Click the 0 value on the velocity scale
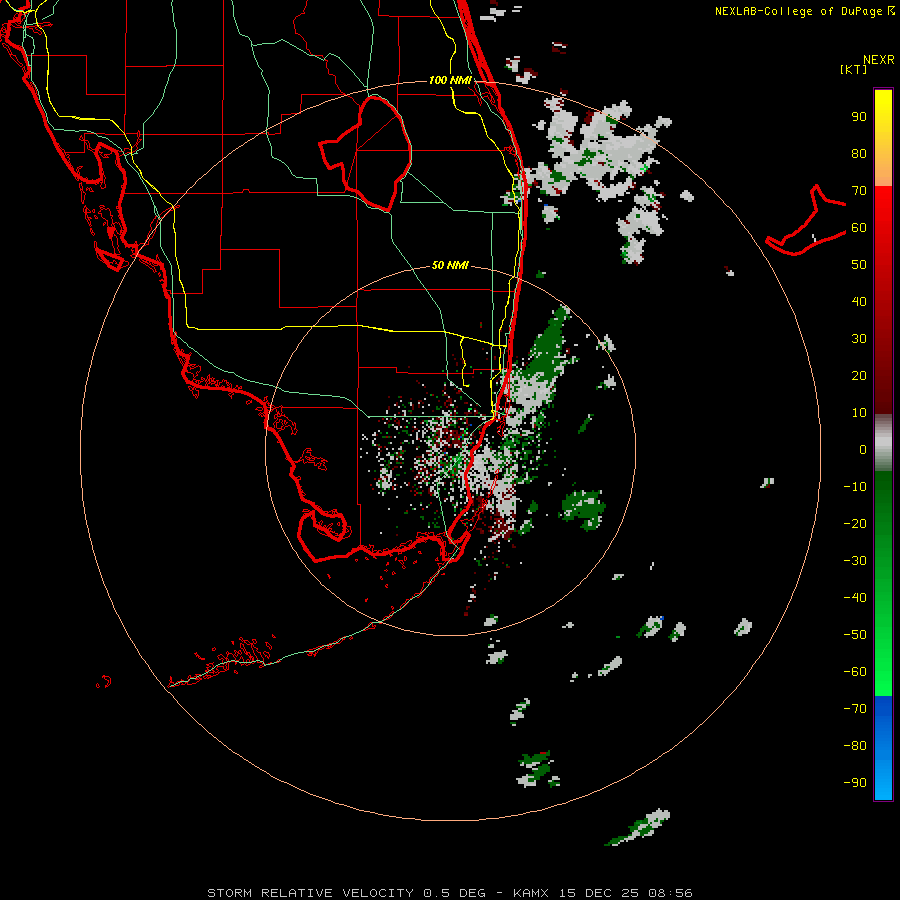 863,449
